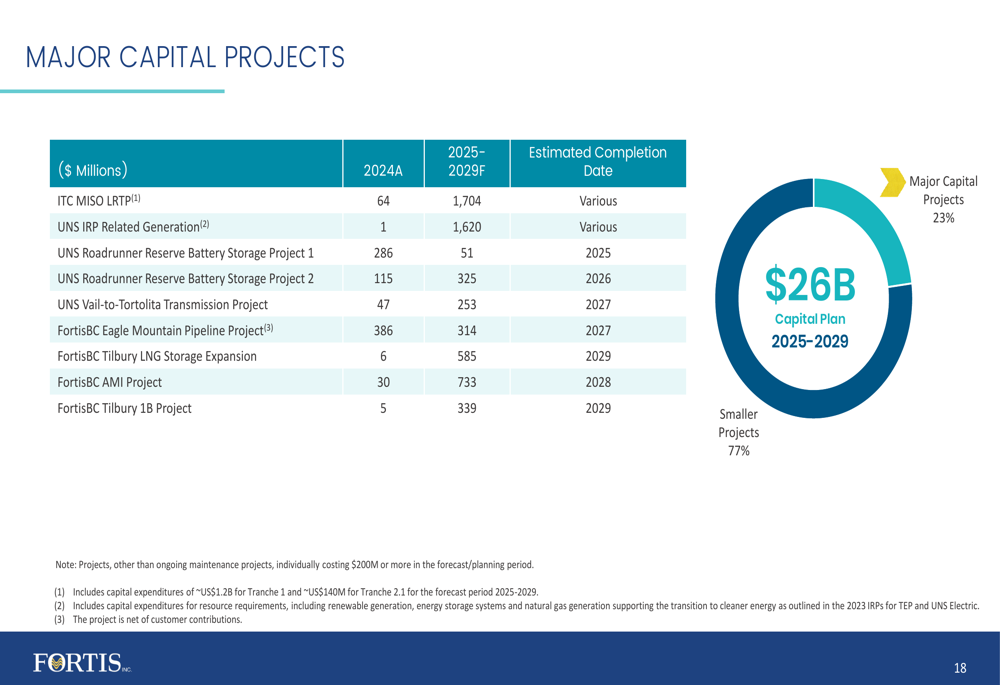
Task: Click the "MAJOR CAPITAL PROJECTS" slide title
Action: pos(185,57)
